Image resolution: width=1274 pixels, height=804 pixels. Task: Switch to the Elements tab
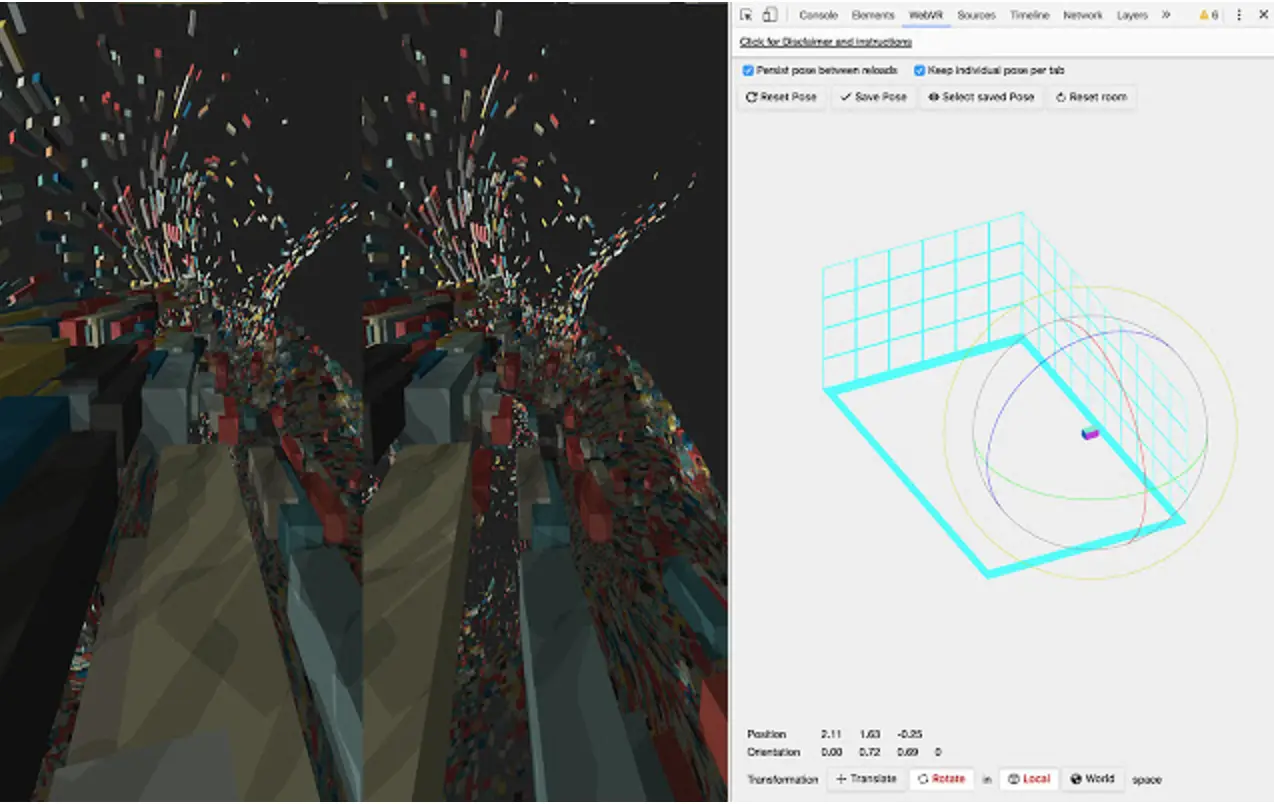872,15
